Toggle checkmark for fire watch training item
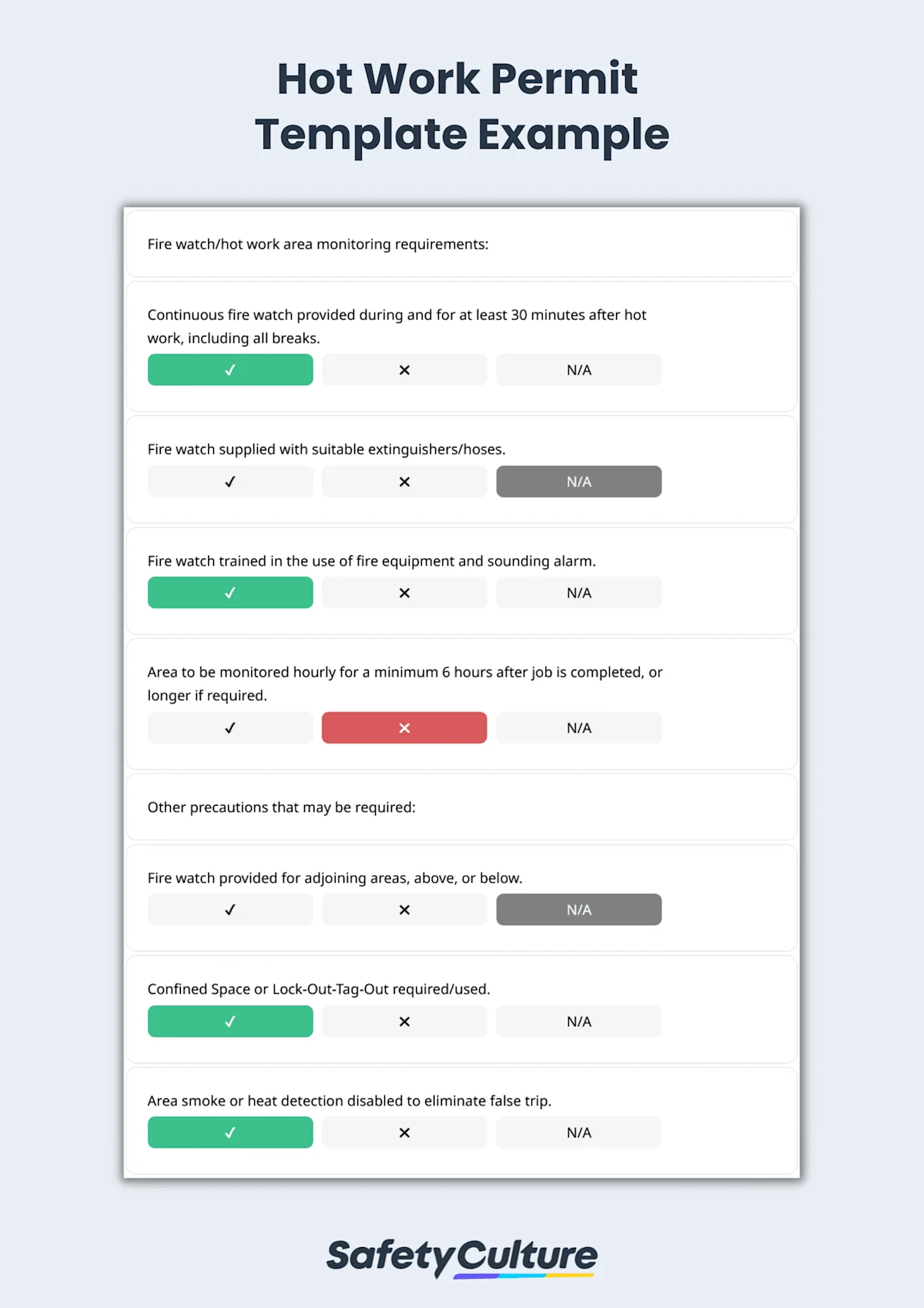The image size is (924, 1308). coord(229,592)
